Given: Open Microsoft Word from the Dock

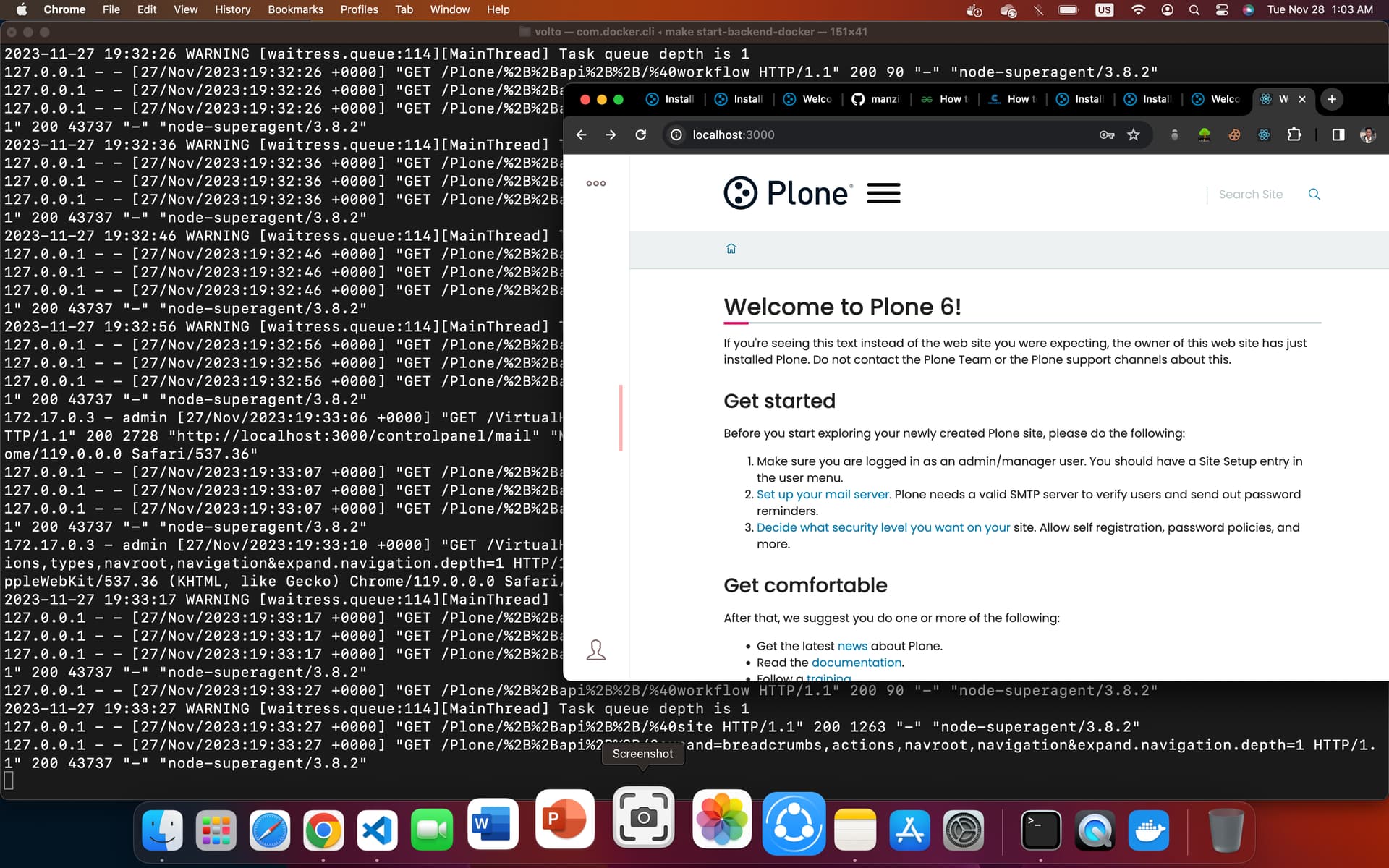Looking at the screenshot, I should pyautogui.click(x=493, y=823).
